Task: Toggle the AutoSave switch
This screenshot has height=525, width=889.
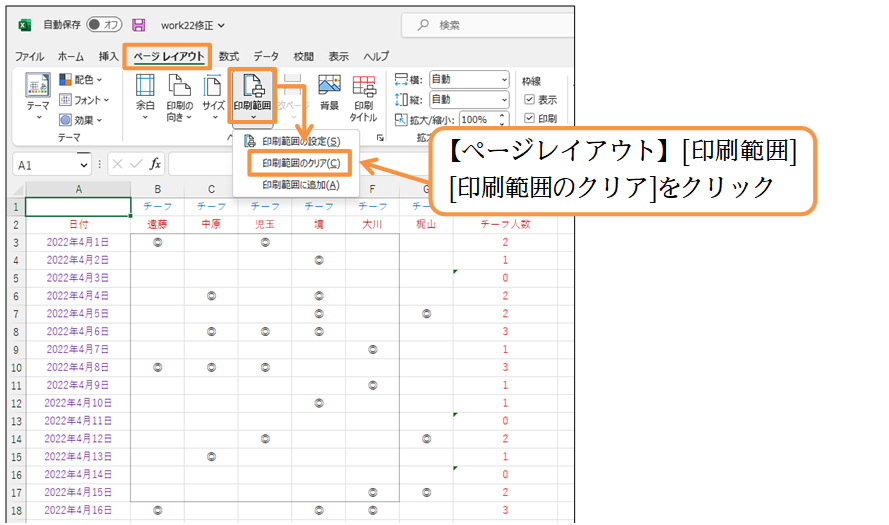Action: pyautogui.click(x=104, y=24)
